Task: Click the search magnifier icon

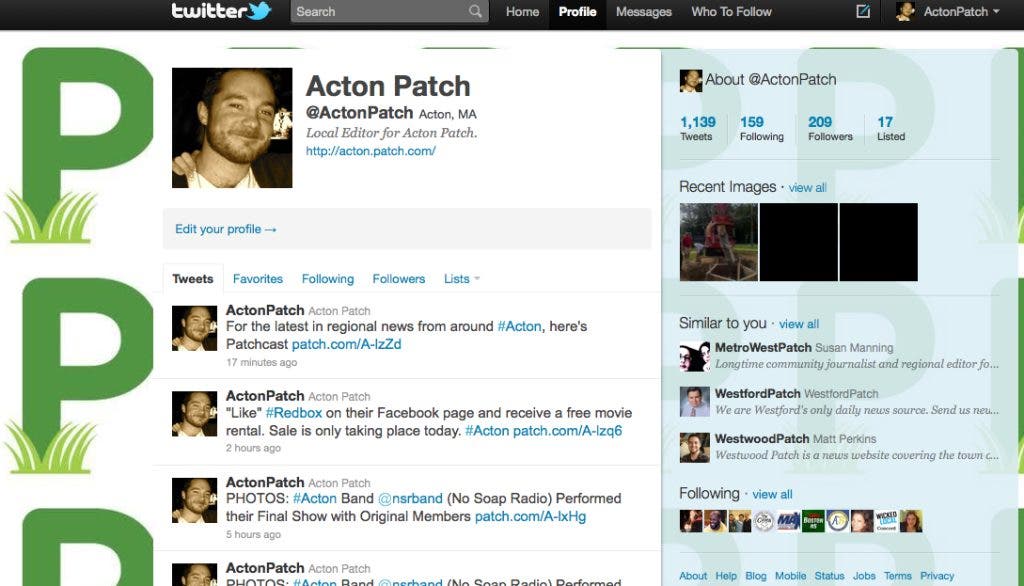Action: pyautogui.click(x=475, y=11)
